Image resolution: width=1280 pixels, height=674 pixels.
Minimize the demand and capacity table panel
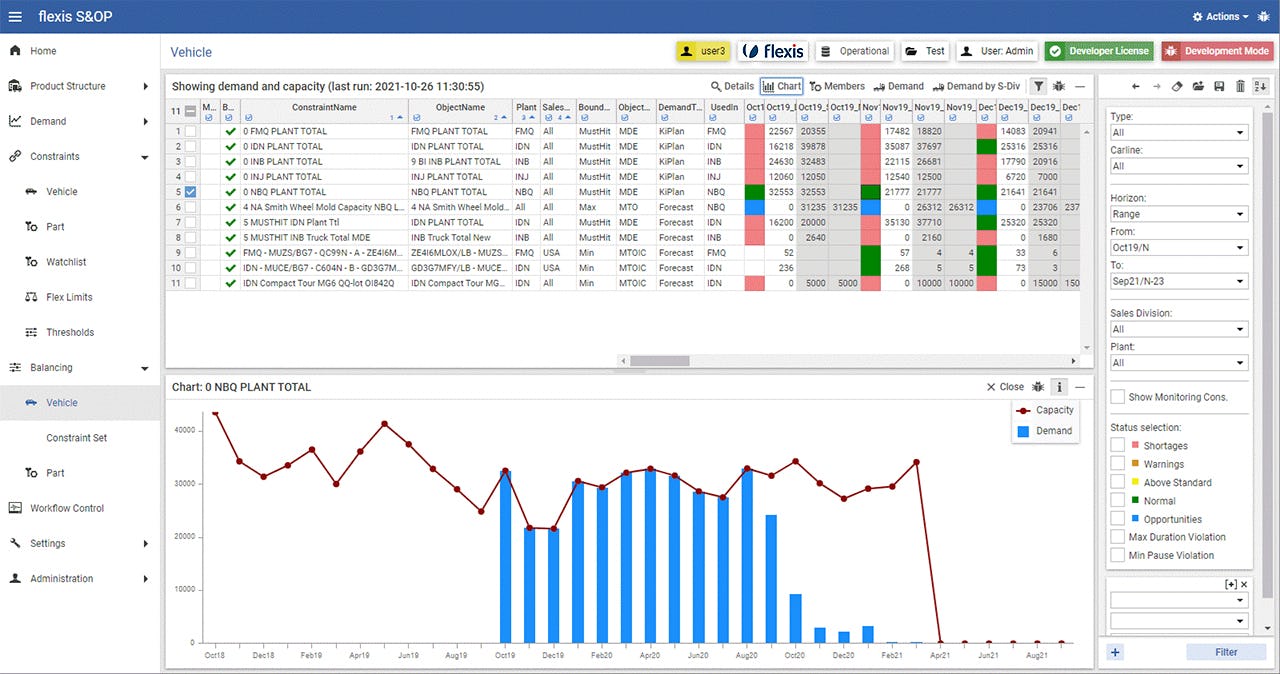click(1079, 87)
